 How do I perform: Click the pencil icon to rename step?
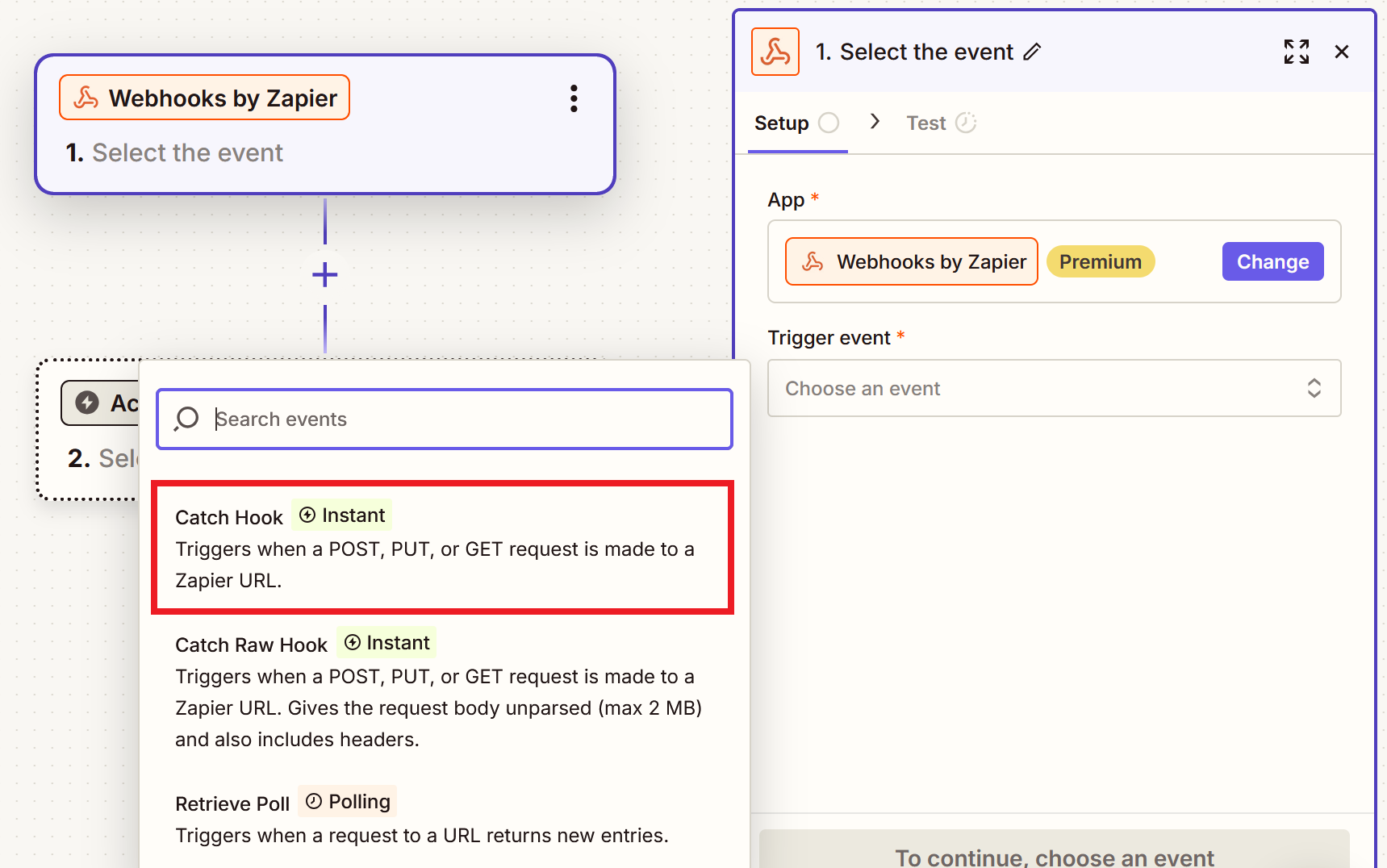pyautogui.click(x=1032, y=52)
